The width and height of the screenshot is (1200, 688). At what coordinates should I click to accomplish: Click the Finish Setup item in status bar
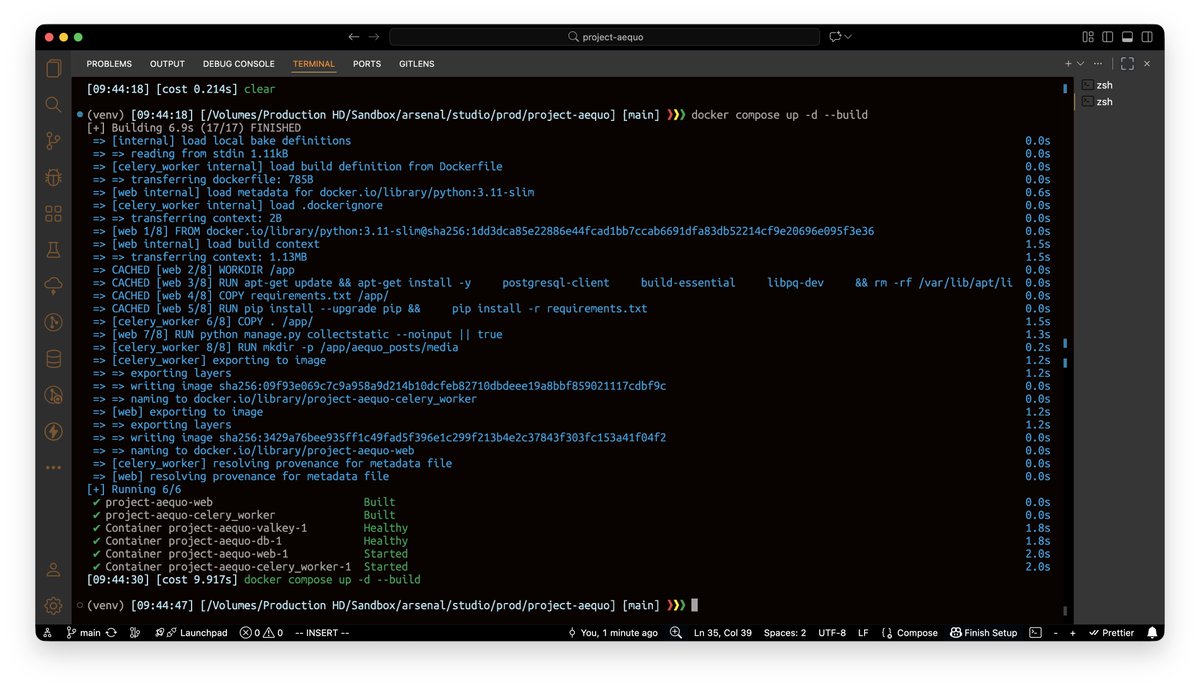[x=983, y=632]
